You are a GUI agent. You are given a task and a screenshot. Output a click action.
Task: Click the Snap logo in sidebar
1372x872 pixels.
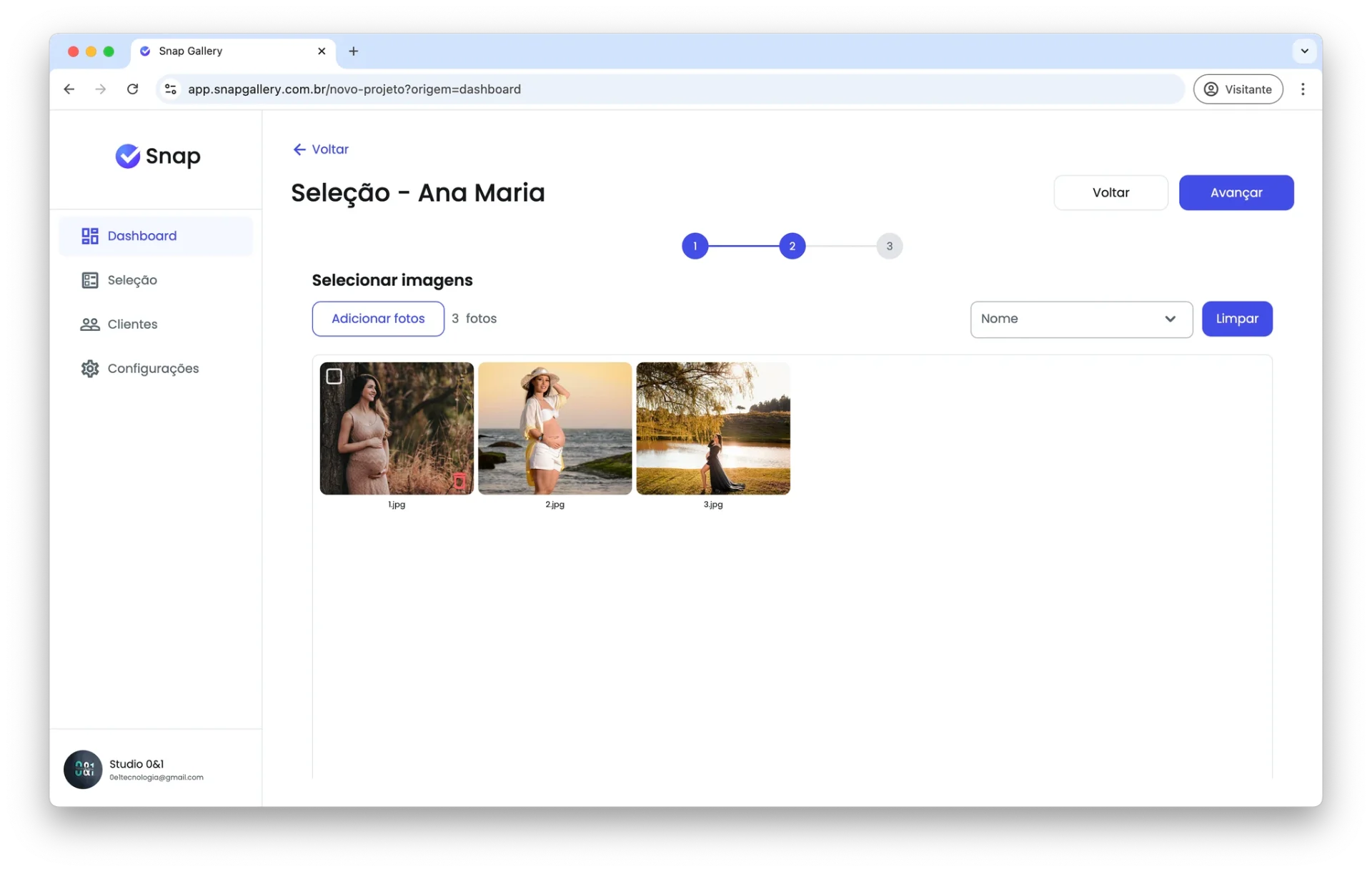(x=158, y=156)
